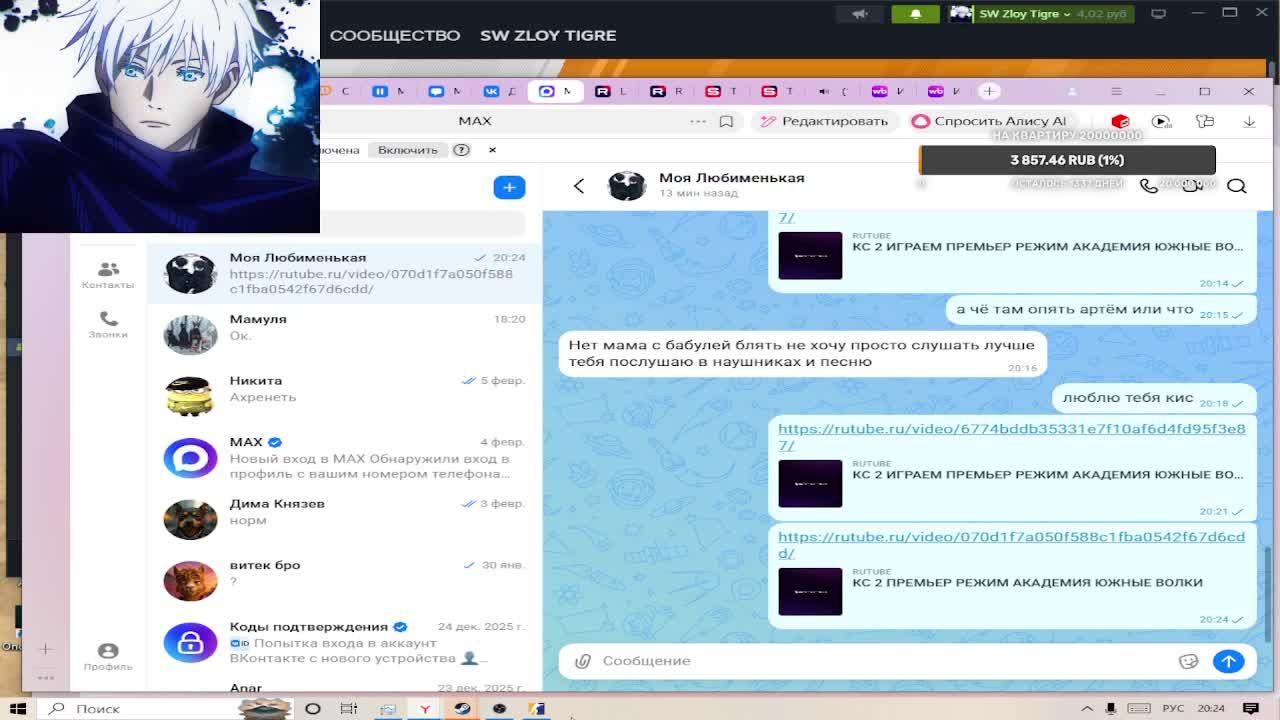Open Windows notification center
Viewport: 1280px width, 720px height.
click(1250, 708)
